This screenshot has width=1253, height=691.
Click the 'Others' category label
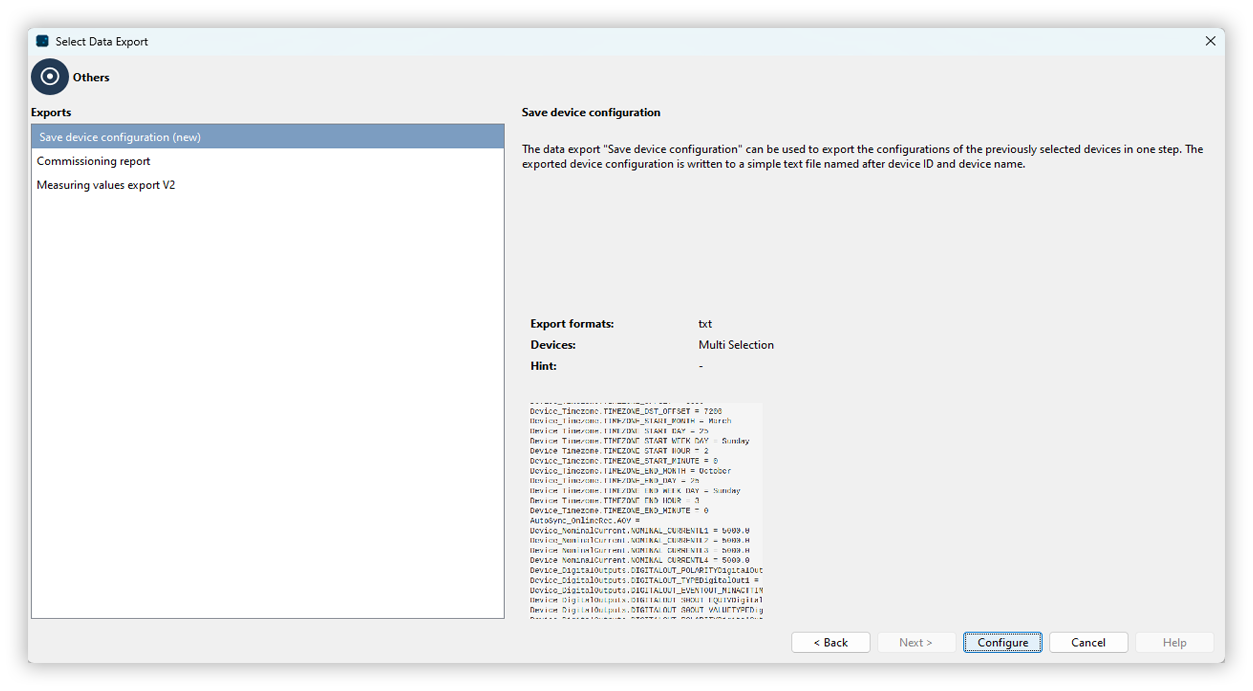point(91,77)
